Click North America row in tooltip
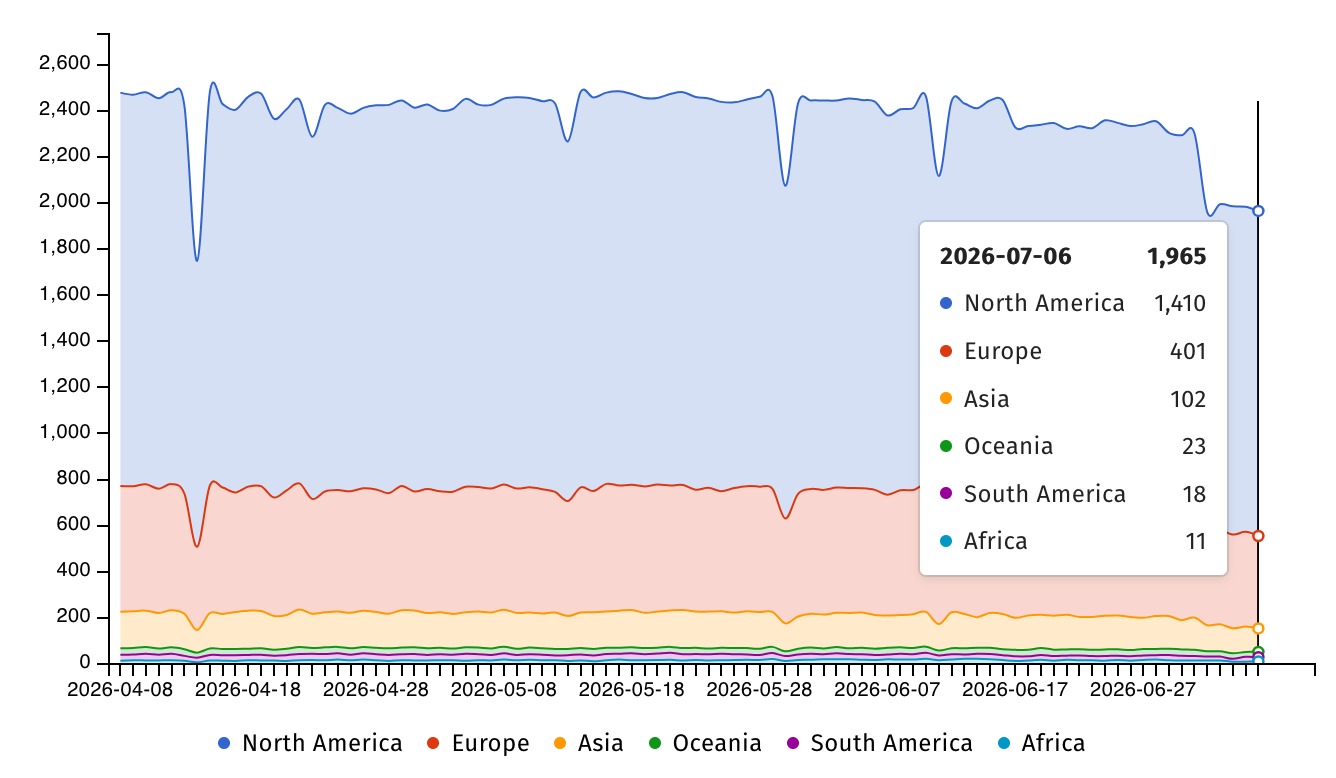Image resolution: width=1336 pixels, height=778 pixels. [x=1073, y=303]
